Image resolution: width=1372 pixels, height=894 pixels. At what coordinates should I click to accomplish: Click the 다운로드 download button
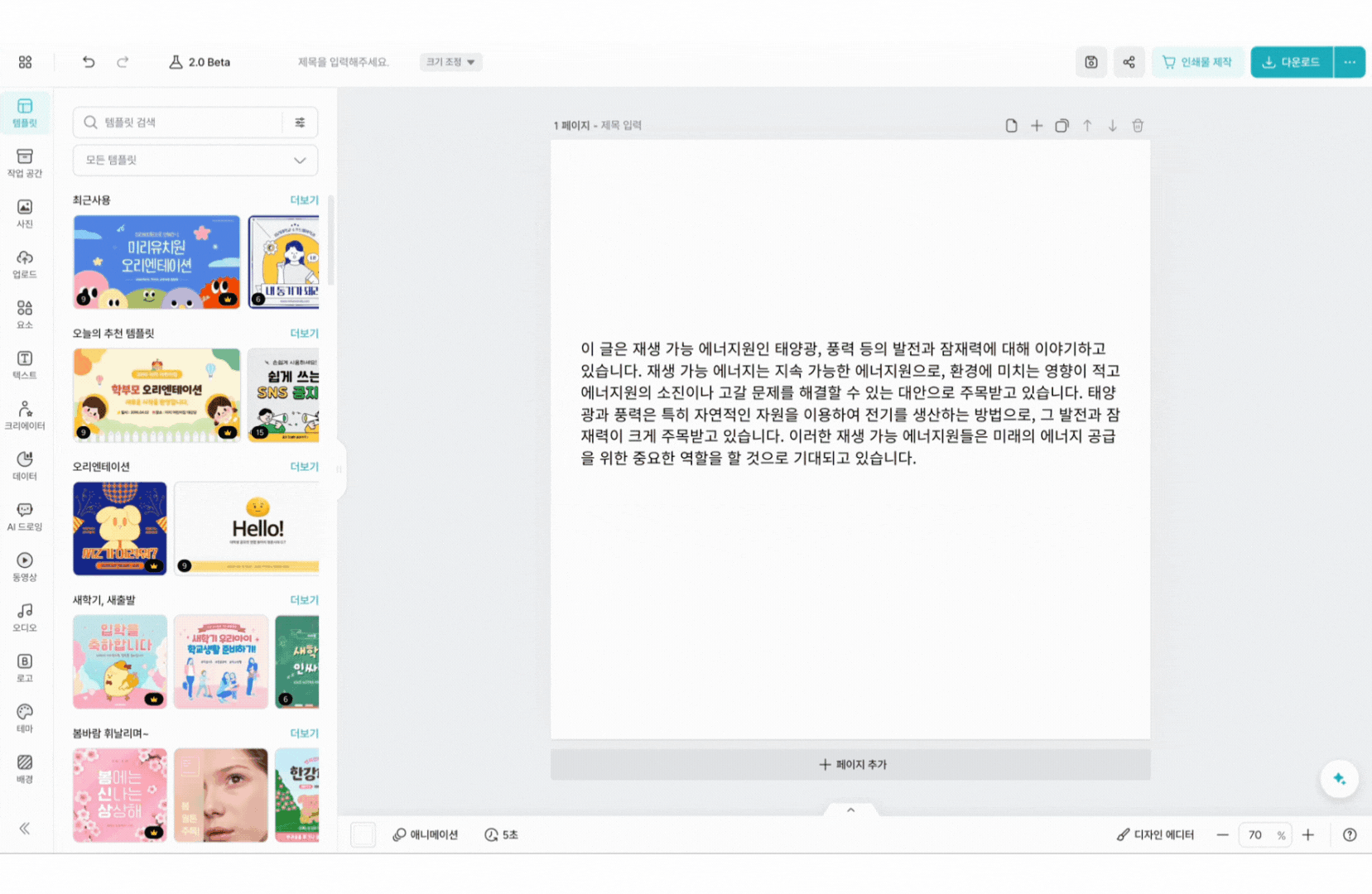[x=1292, y=62]
